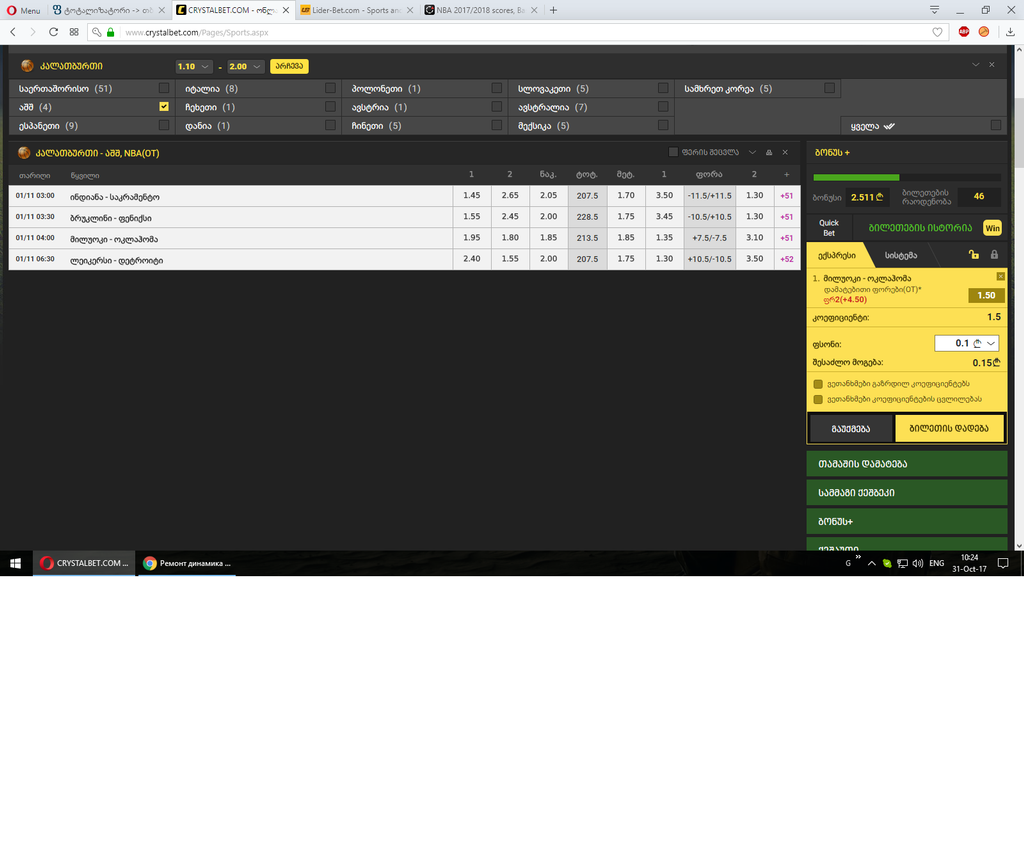Screen dimensions: 1024x853
Task: Select 1.45 odds for ინდიანა - საკრამენტო
Action: click(472, 195)
